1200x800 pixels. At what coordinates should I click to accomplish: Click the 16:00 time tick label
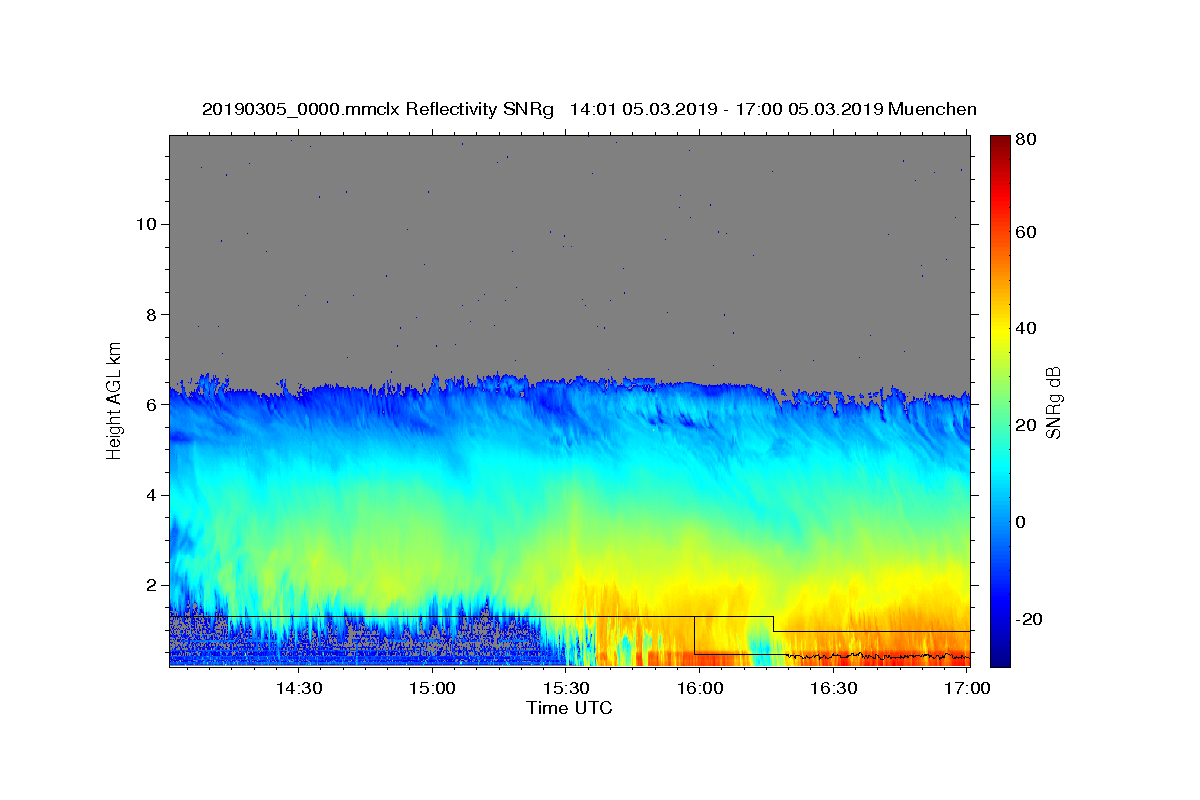tap(700, 688)
